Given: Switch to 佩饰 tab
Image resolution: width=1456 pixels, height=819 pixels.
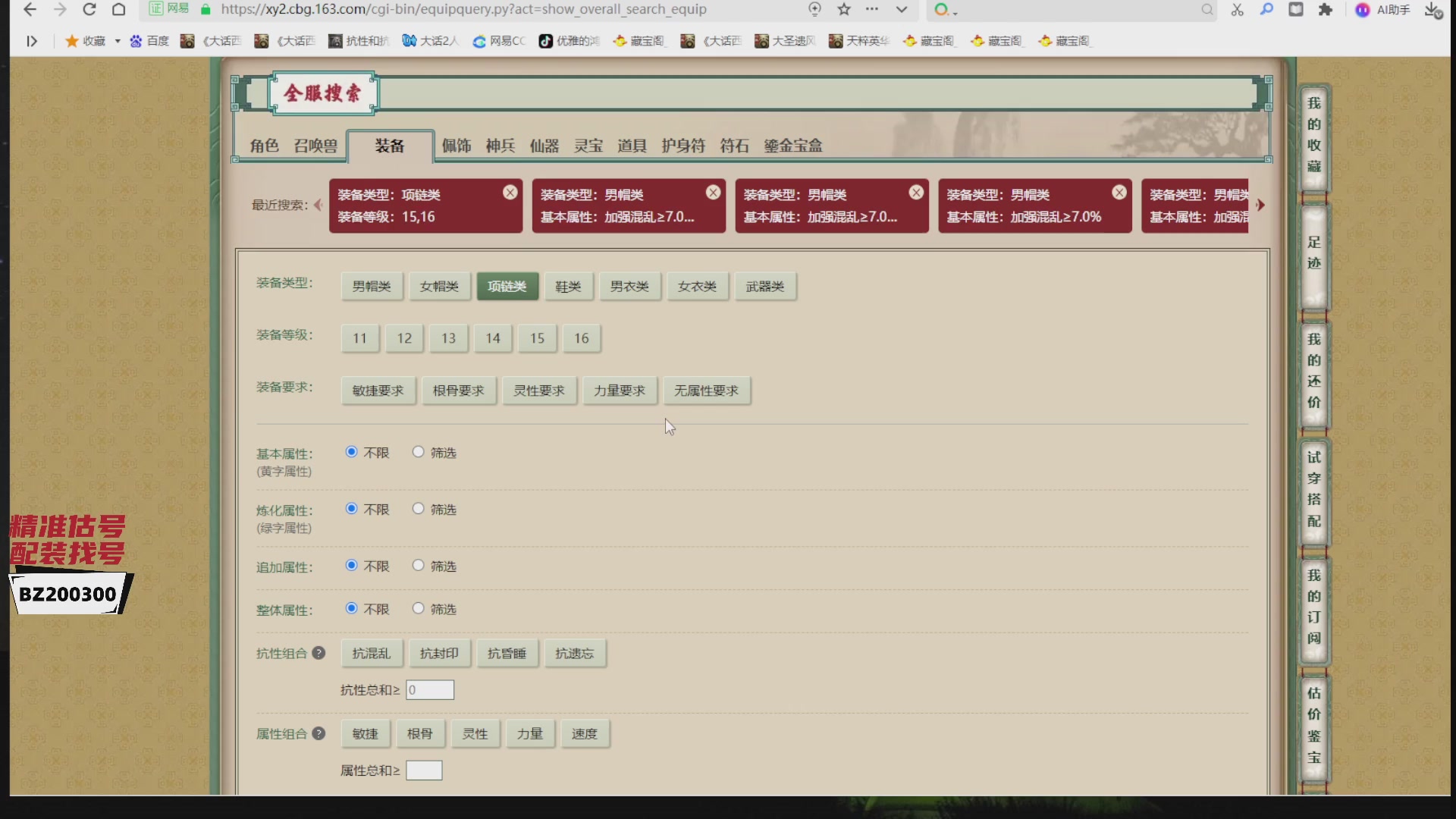Looking at the screenshot, I should coord(457,146).
